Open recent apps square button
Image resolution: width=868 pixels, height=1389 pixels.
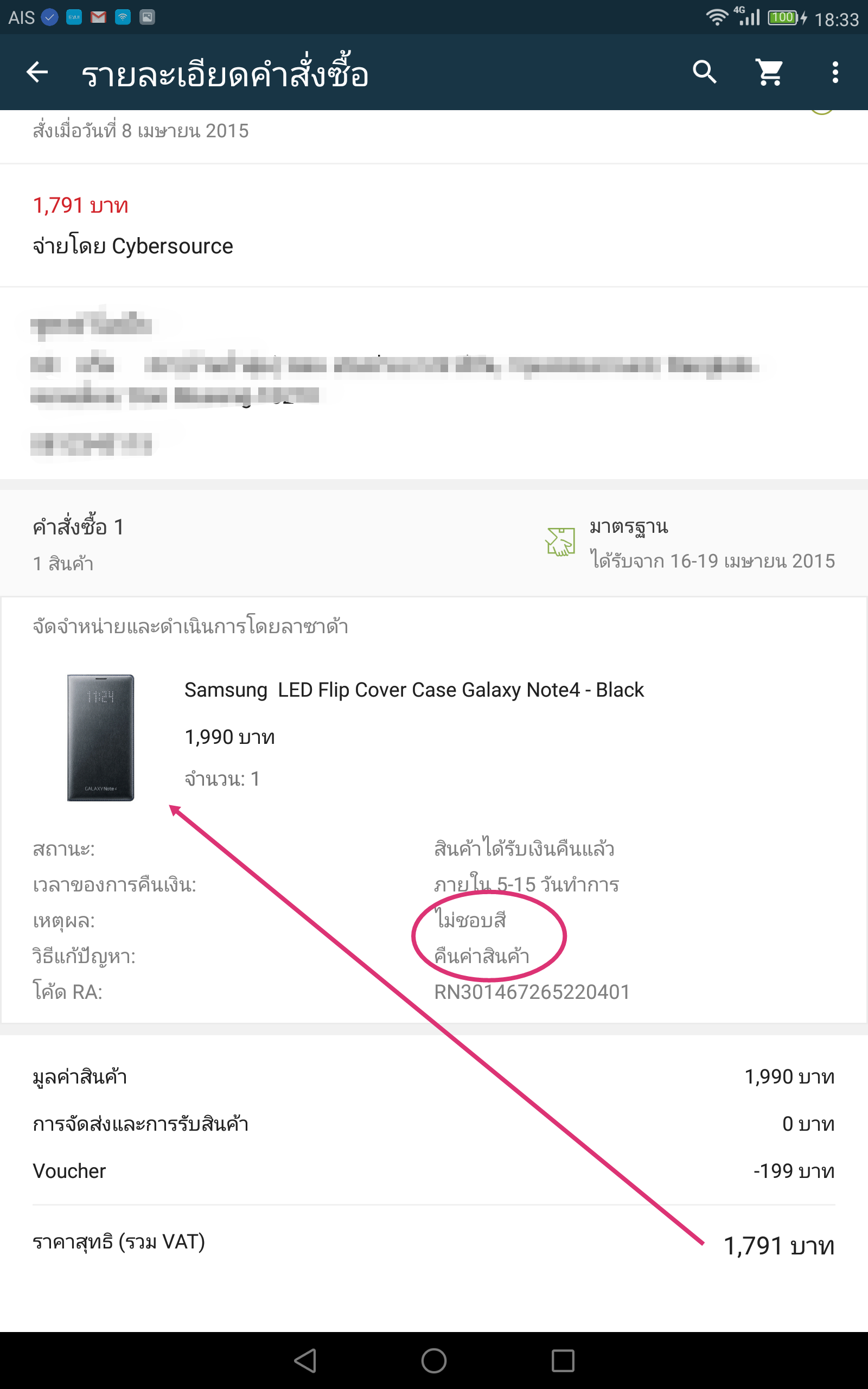(x=563, y=1360)
